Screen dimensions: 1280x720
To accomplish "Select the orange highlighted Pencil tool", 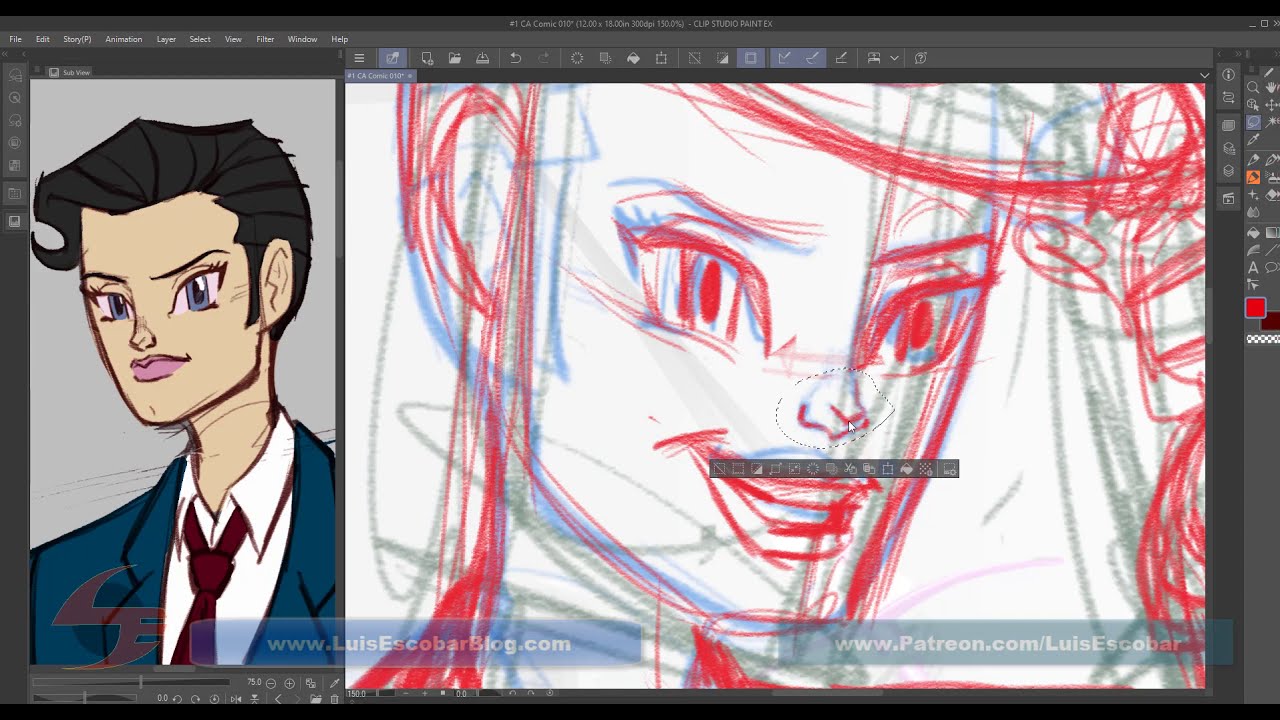I will 1253,177.
